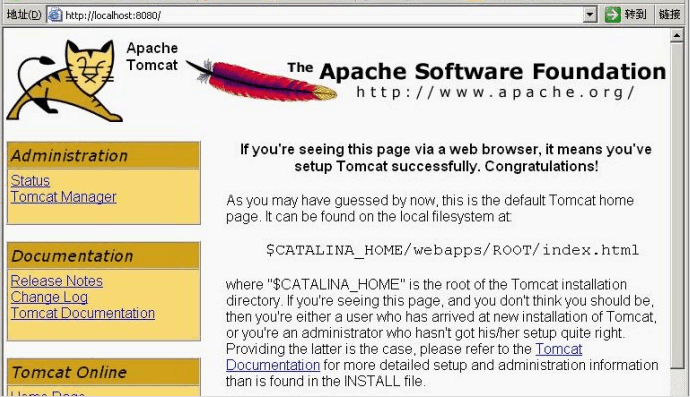Screen dimensions: 690x397
Task: Open the Status link
Action: click(x=30, y=180)
